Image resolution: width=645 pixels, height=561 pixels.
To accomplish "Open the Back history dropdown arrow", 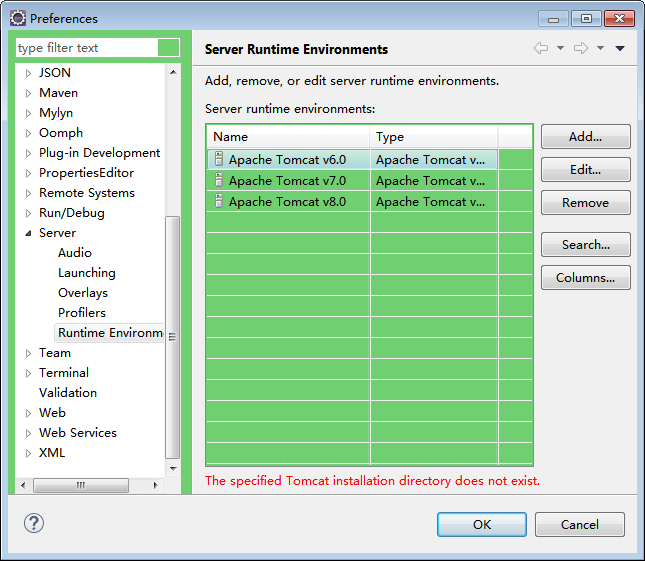I will click(560, 48).
